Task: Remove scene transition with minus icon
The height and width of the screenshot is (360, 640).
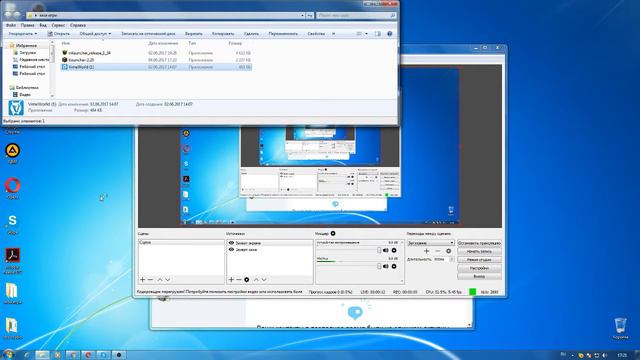Action: (438, 251)
